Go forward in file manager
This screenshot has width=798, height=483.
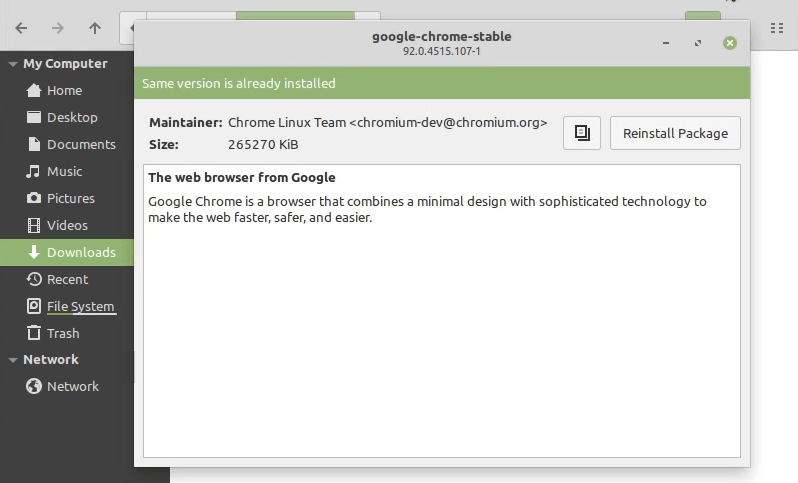pyautogui.click(x=58, y=28)
